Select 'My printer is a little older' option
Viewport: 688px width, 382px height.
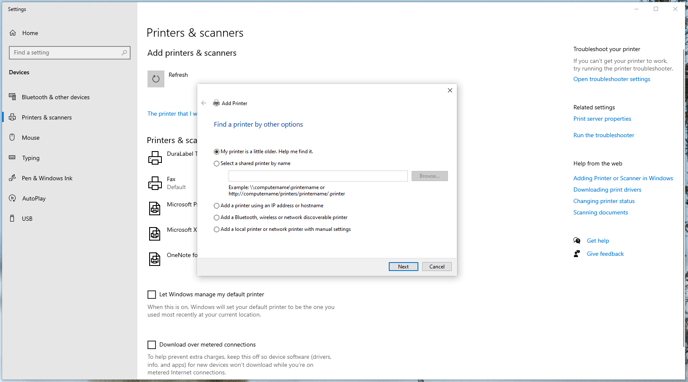coord(216,152)
